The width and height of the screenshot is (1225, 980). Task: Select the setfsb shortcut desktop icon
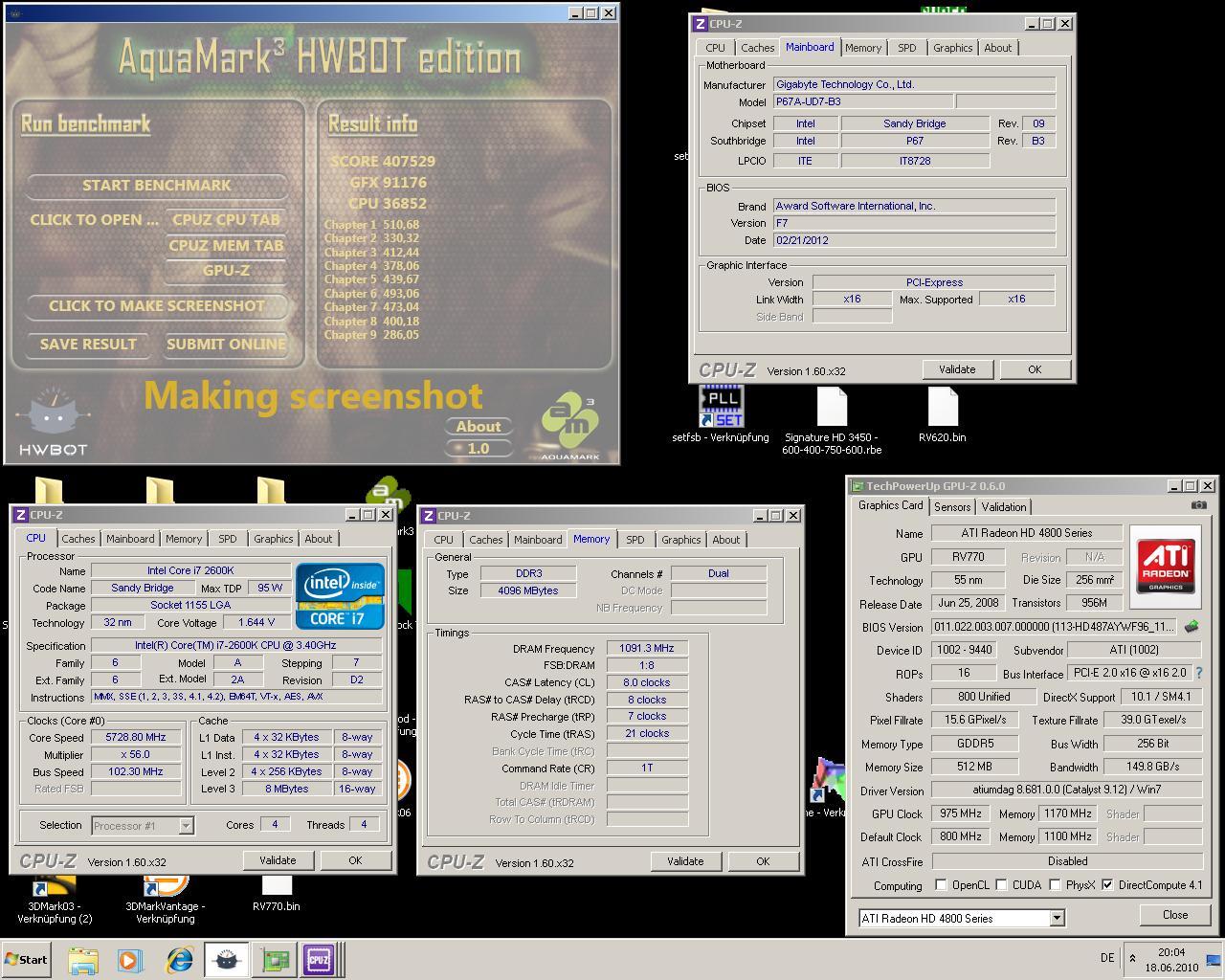tap(721, 416)
